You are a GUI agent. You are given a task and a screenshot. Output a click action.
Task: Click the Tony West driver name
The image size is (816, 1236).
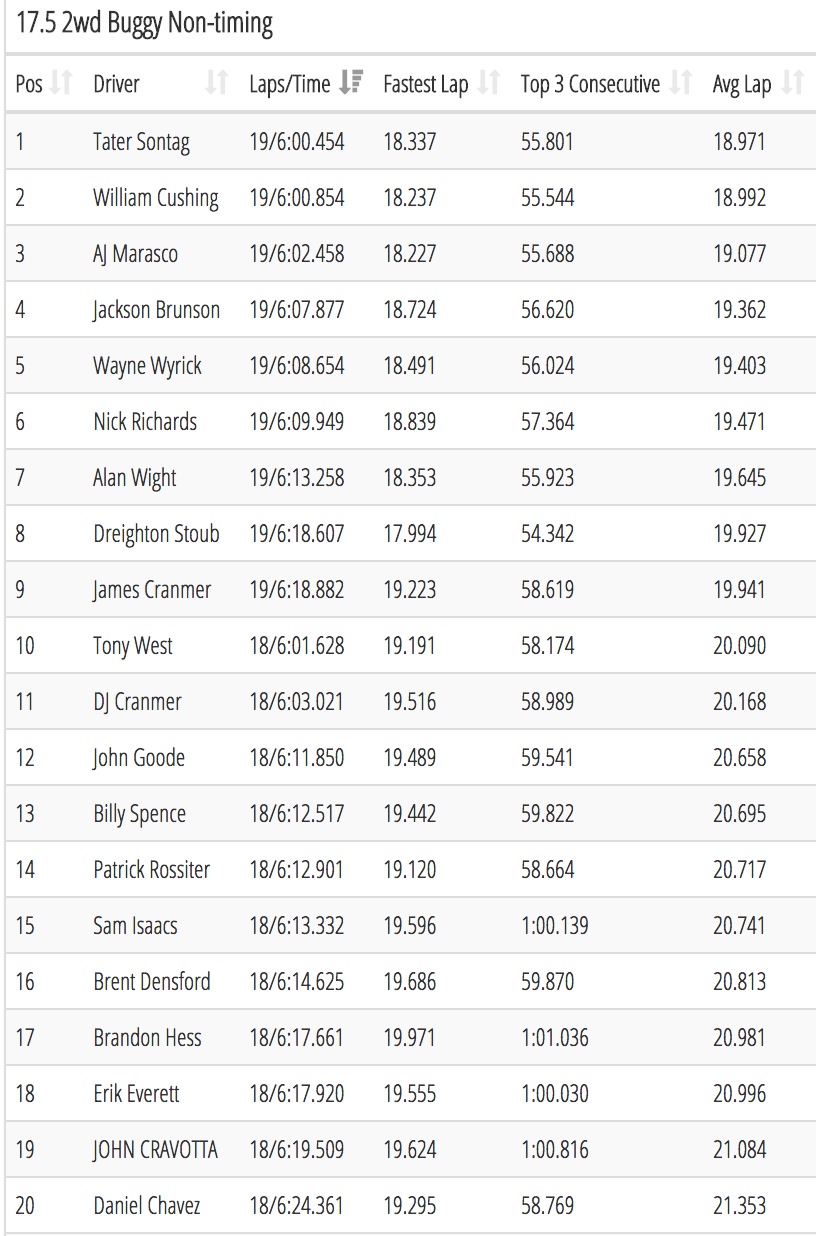pos(133,646)
